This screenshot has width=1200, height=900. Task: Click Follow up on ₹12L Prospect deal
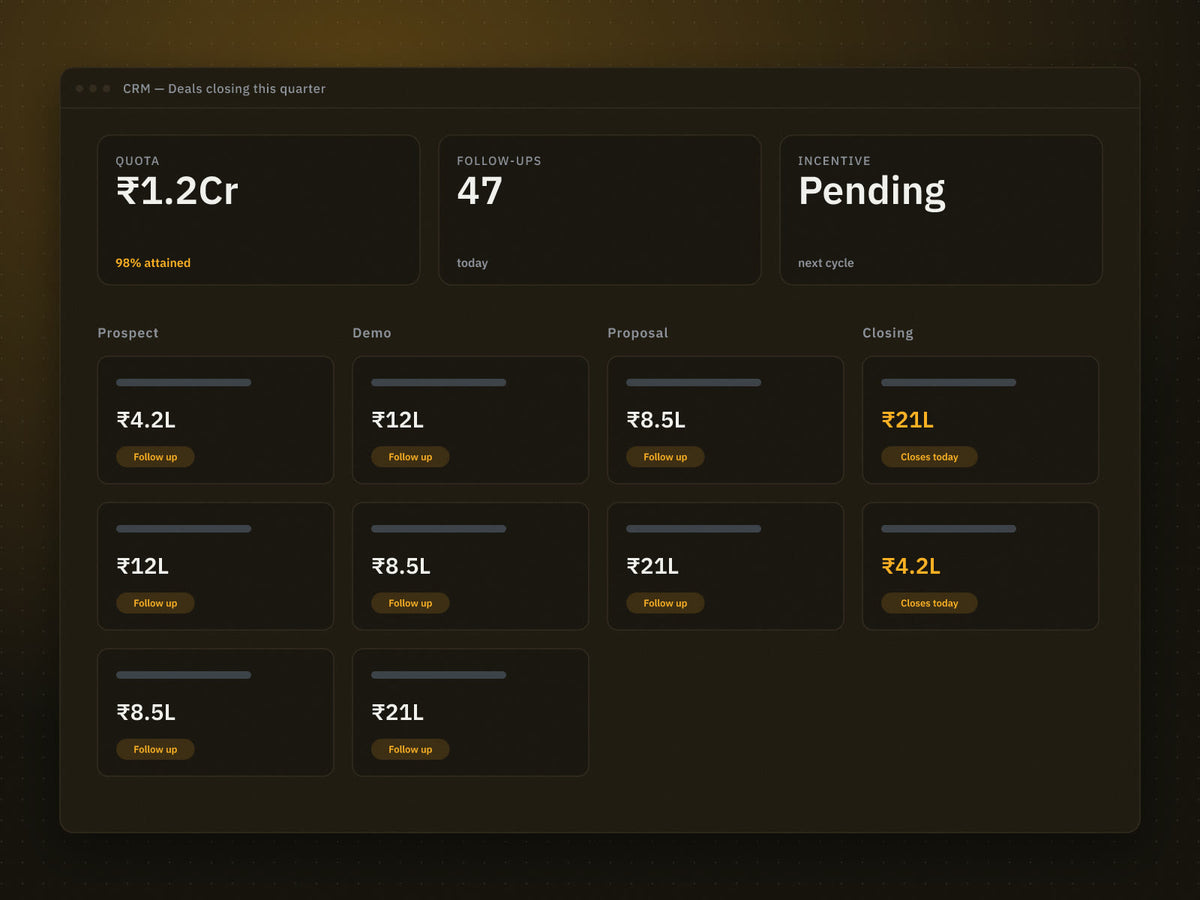point(155,603)
